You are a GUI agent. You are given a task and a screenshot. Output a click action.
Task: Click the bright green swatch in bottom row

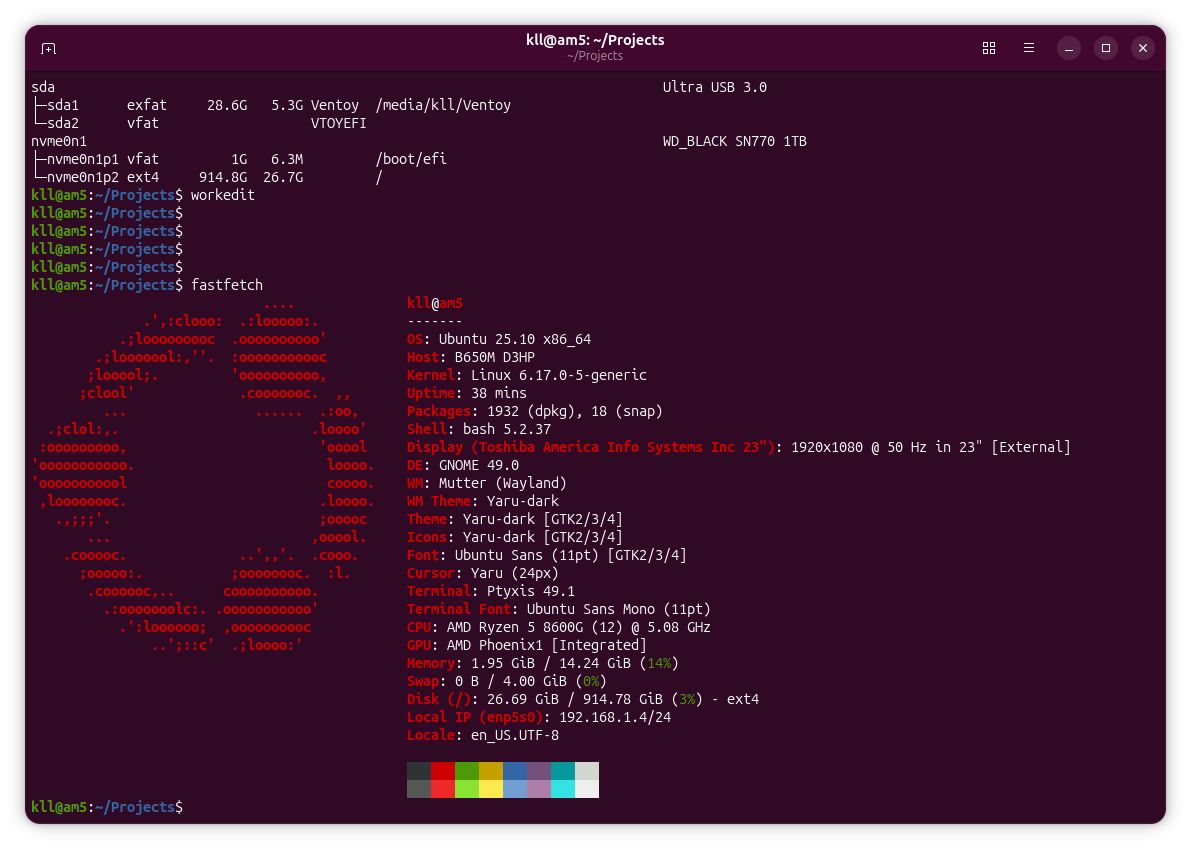point(467,789)
